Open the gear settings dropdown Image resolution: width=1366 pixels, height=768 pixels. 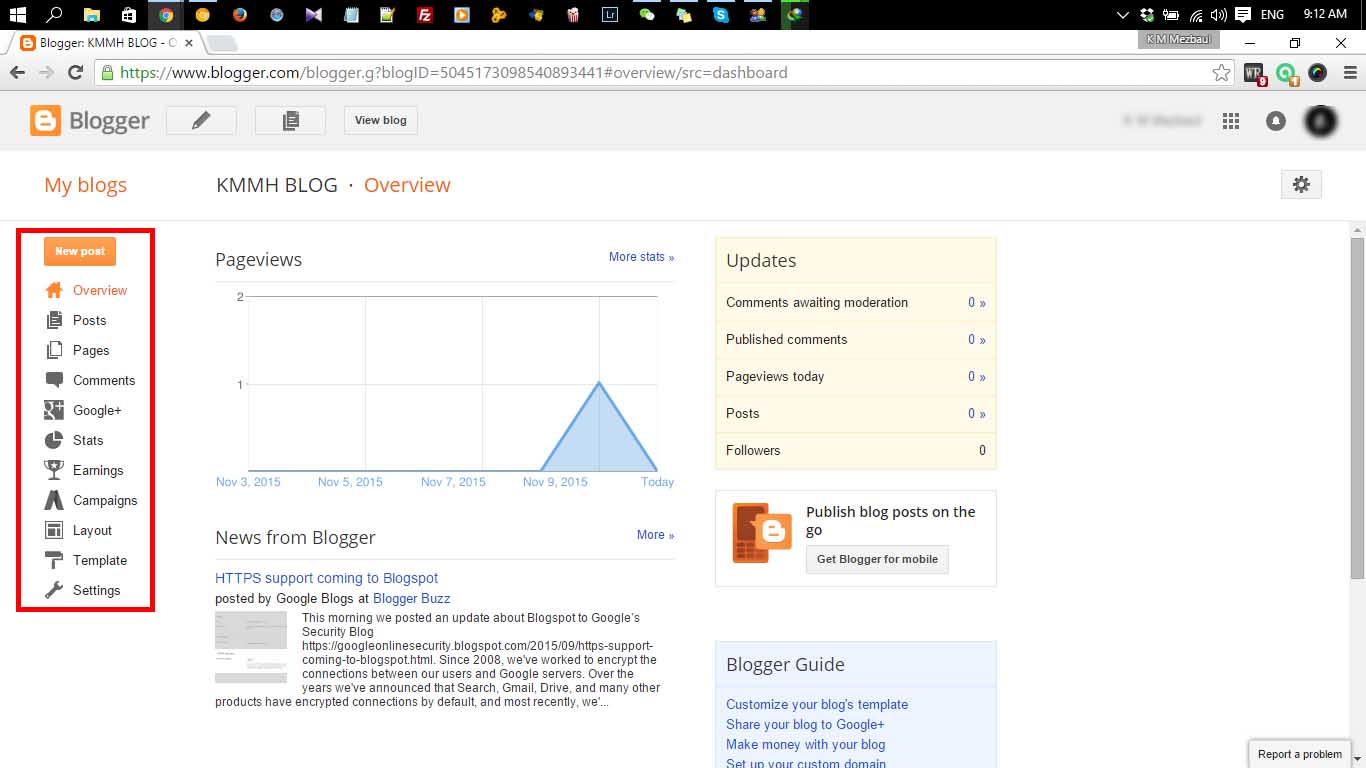pyautogui.click(x=1301, y=184)
